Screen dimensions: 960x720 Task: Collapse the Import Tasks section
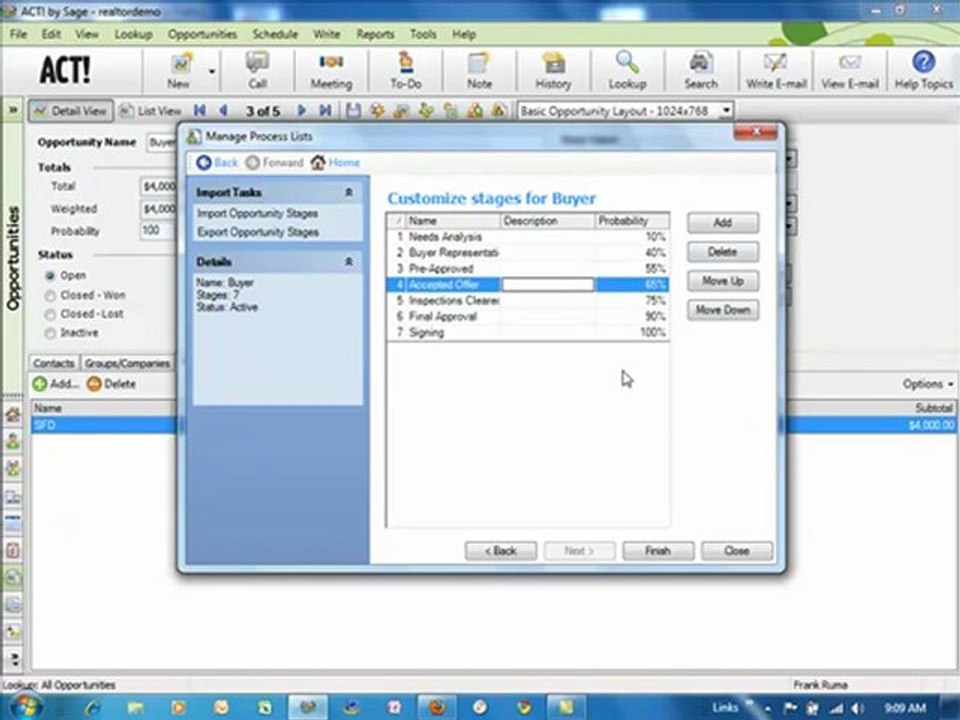[348, 193]
